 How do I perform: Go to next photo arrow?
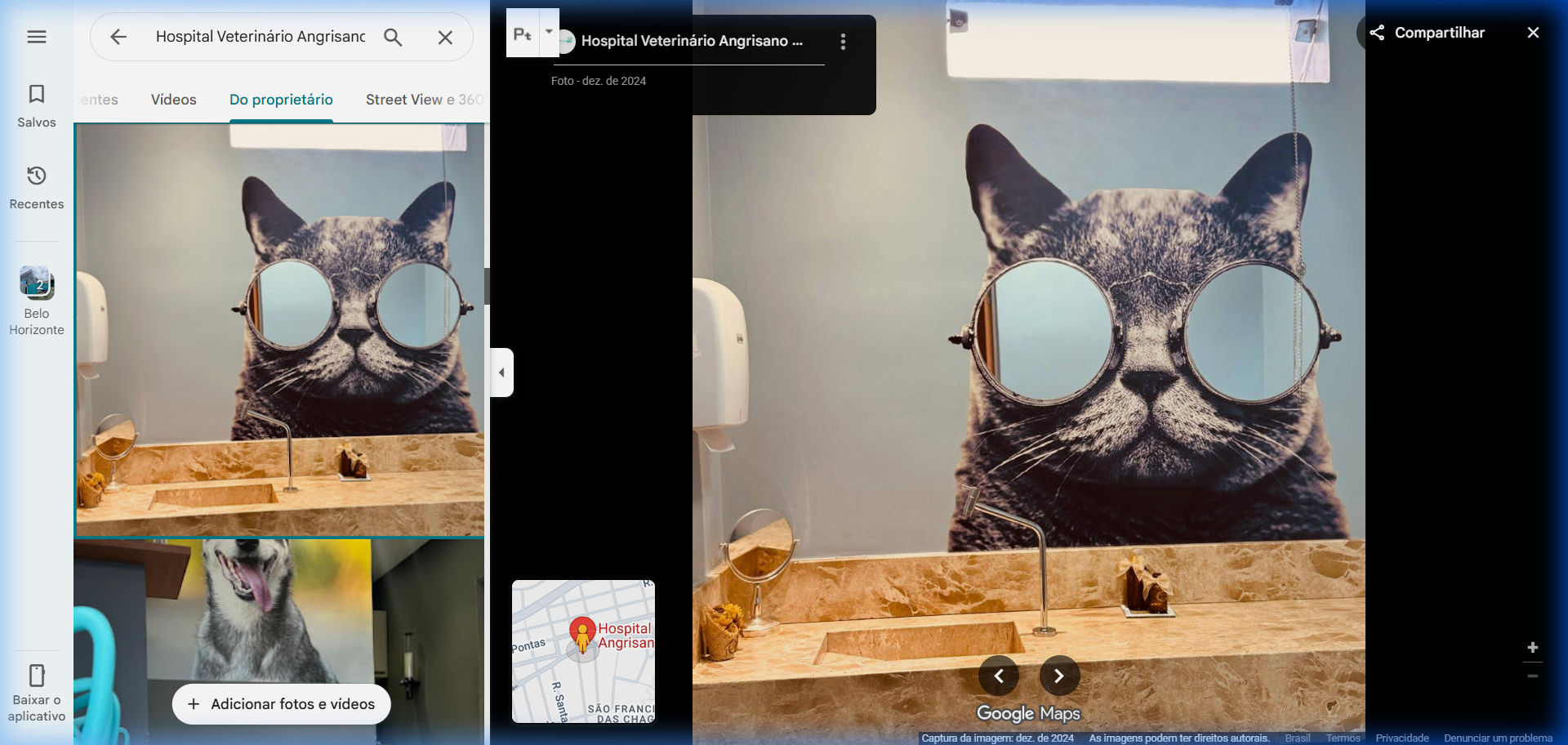pyautogui.click(x=1059, y=676)
